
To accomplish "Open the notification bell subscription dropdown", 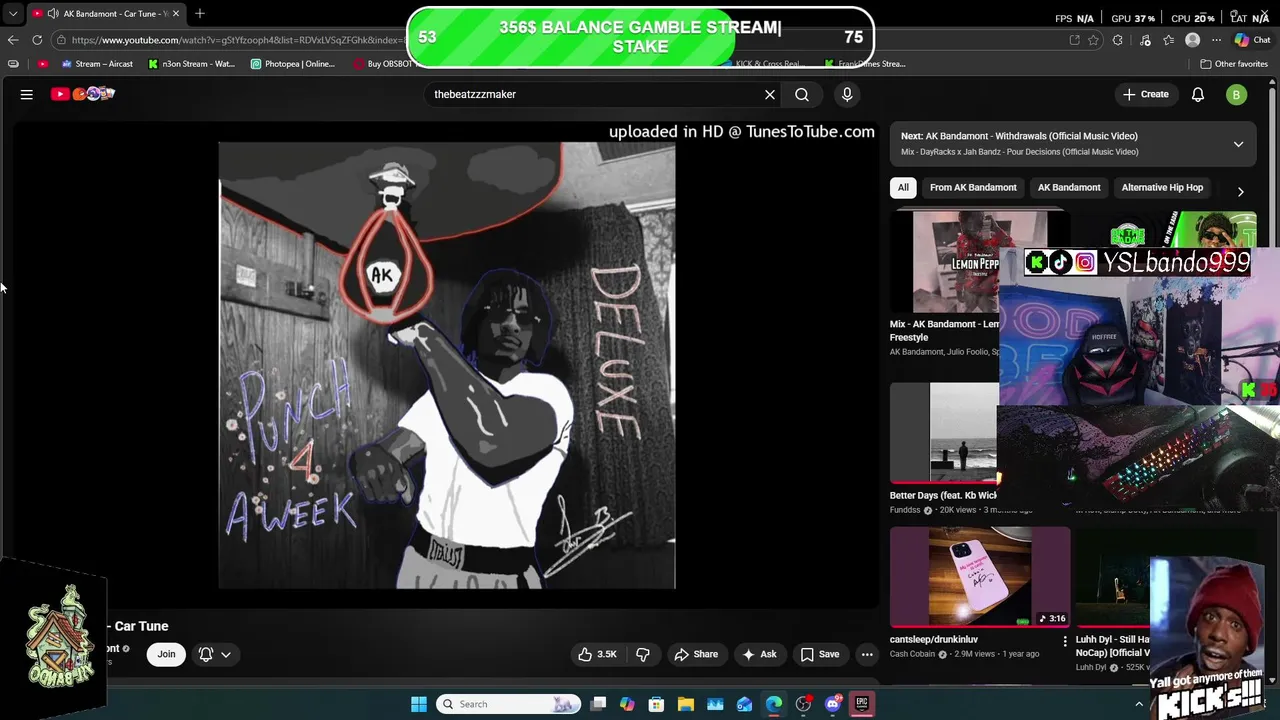I will click(x=215, y=654).
